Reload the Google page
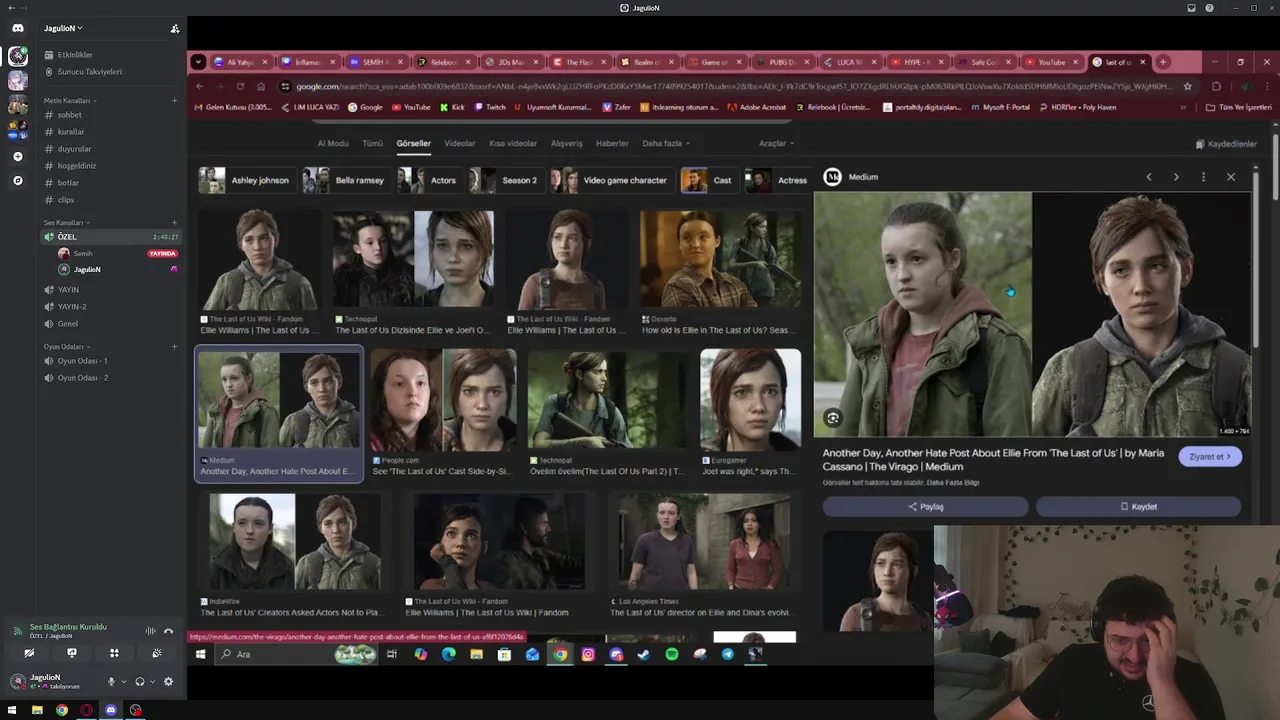 tap(240, 86)
